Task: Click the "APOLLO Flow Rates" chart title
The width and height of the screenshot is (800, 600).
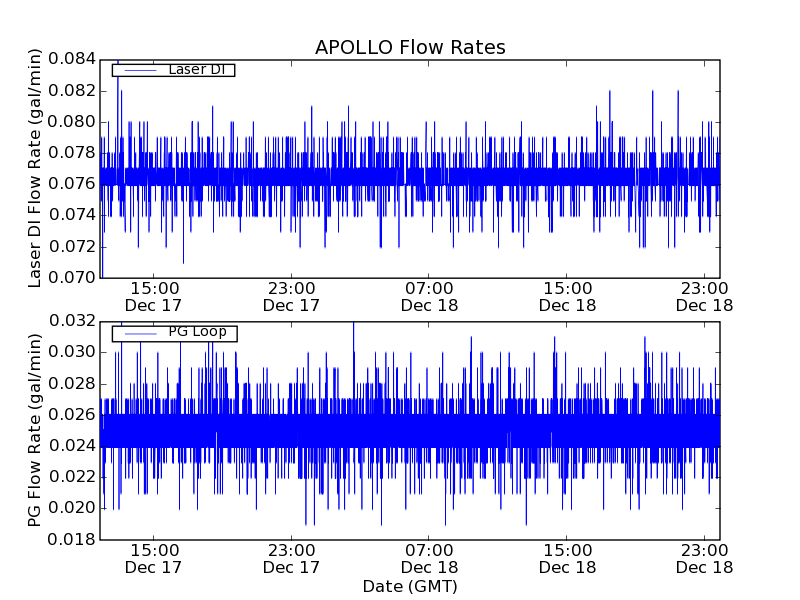Action: 410,47
